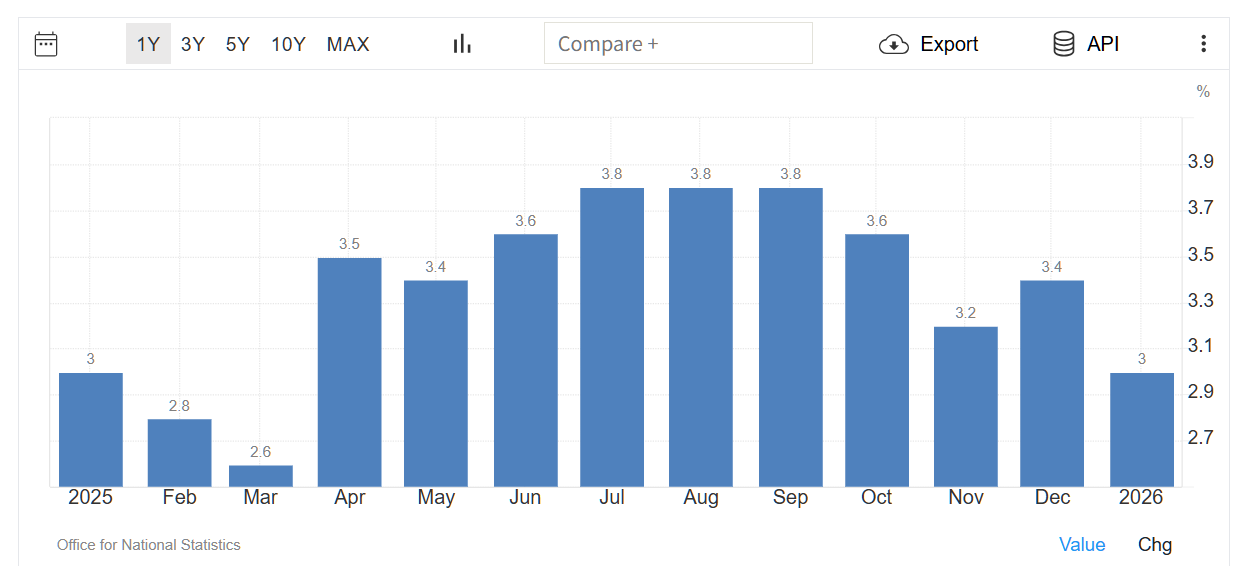Select the April bar showing 3.5
Image resolution: width=1240 pixels, height=566 pixels.
[350, 372]
